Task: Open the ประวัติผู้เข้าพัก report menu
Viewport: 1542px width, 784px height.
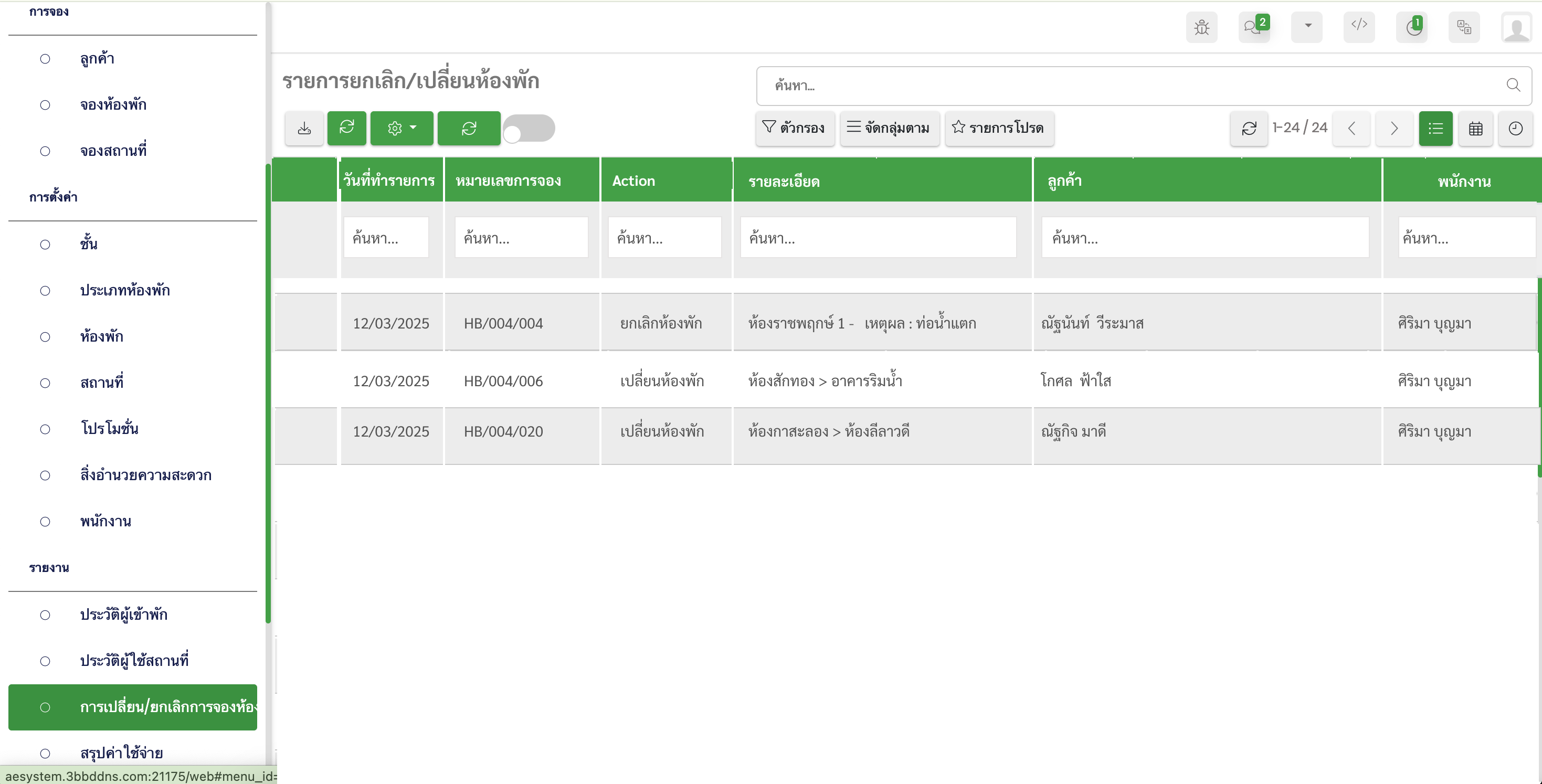Action: (x=123, y=615)
